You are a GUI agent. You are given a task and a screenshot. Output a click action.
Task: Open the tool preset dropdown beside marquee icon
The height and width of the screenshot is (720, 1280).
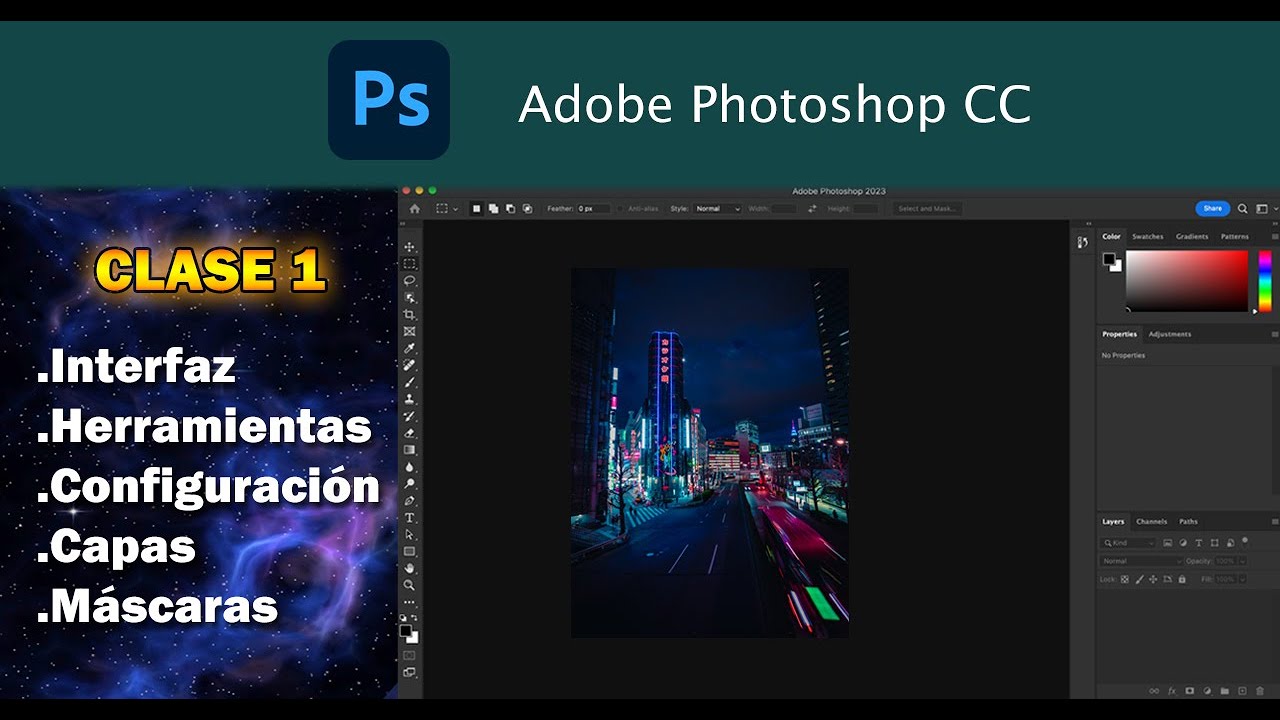pyautogui.click(x=456, y=209)
